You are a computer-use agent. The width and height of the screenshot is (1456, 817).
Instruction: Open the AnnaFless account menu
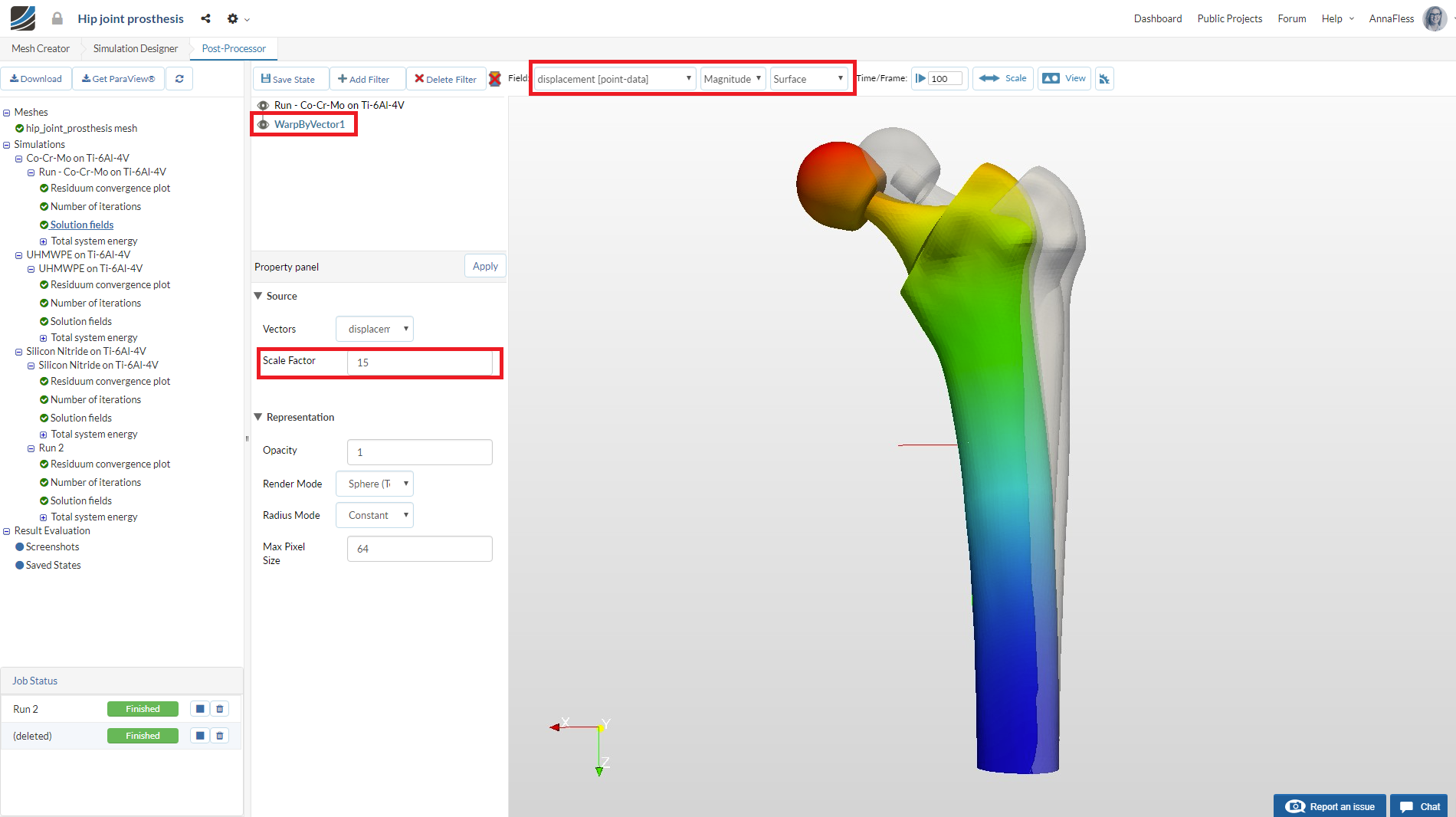(x=1392, y=18)
